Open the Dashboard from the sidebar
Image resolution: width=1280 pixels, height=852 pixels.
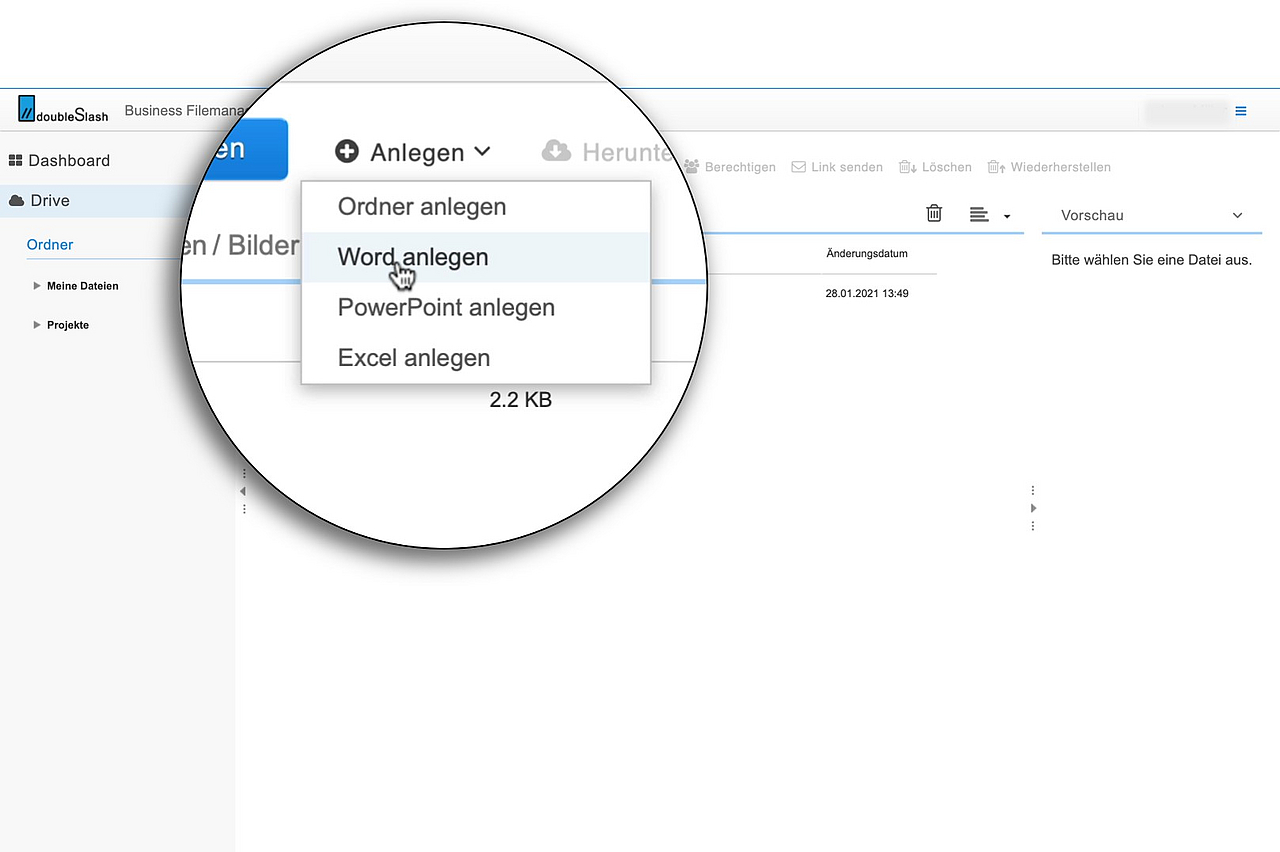(68, 161)
